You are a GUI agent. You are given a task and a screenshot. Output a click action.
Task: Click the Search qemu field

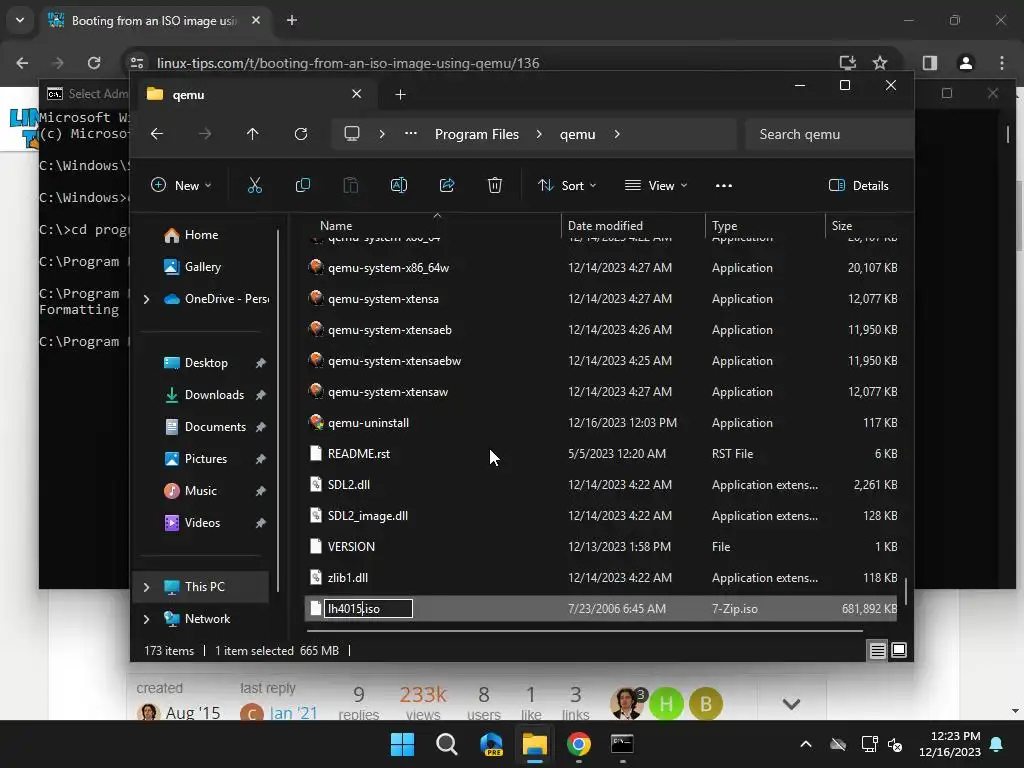click(x=829, y=134)
